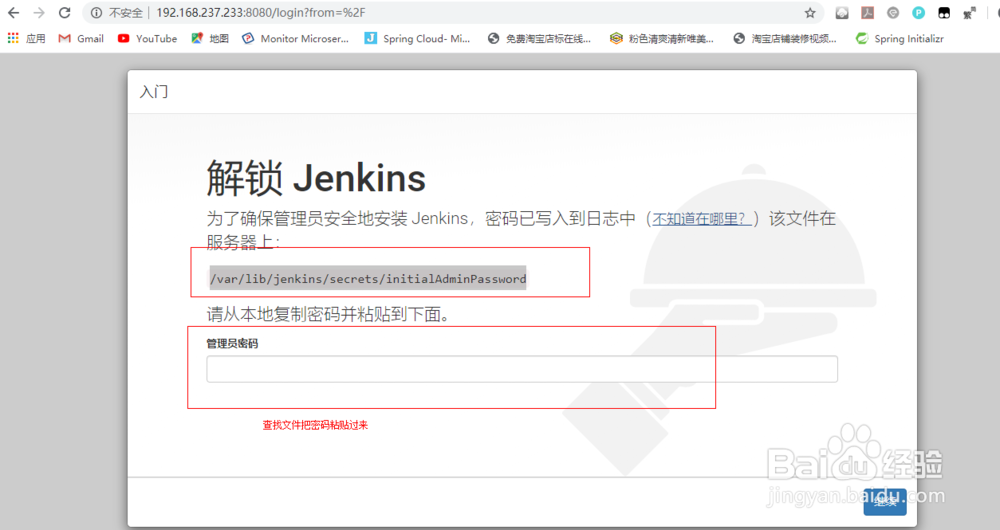Click the not-secure site info icon
Screen dimensions: 1000x530
pyautogui.click(x=96, y=13)
